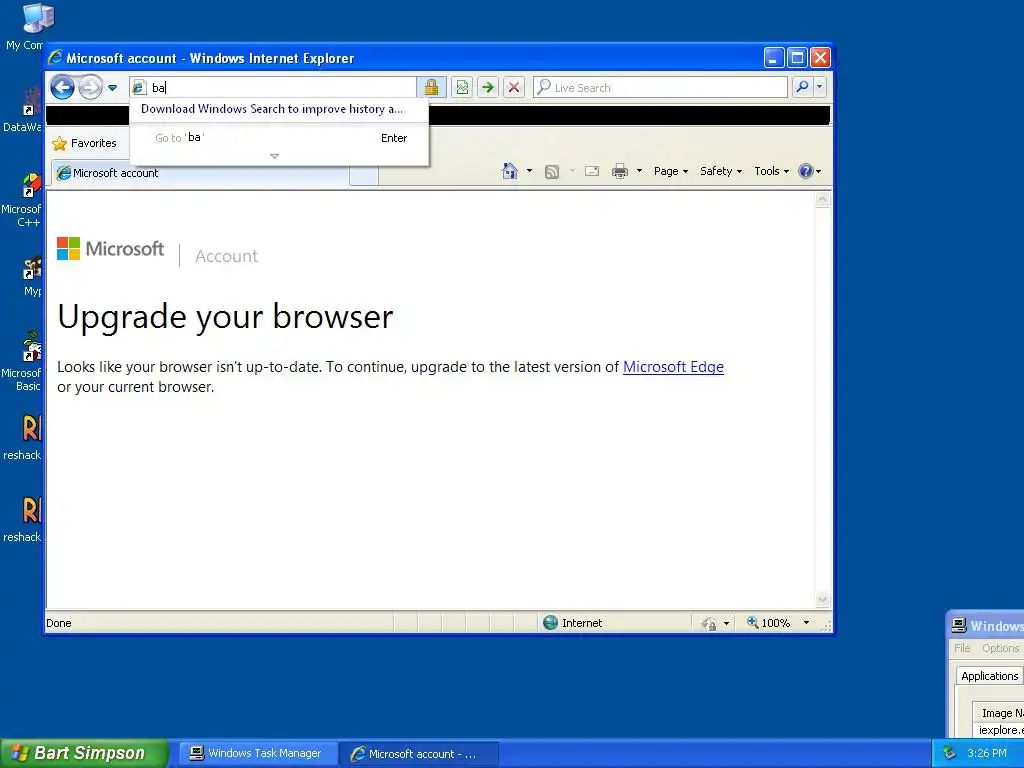Open the Page menu

(671, 171)
